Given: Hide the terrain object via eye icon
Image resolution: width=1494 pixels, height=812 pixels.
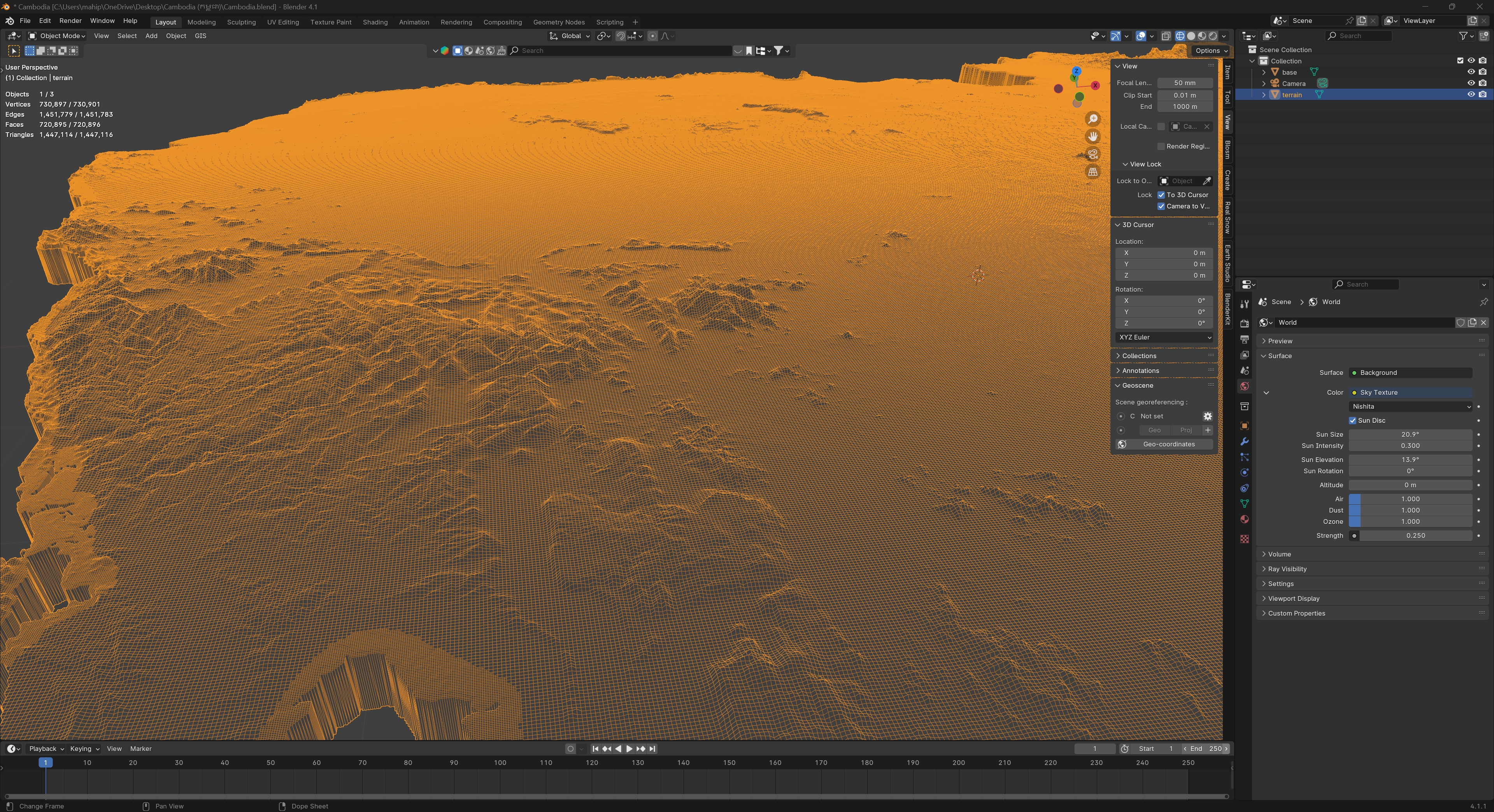Looking at the screenshot, I should (1471, 94).
